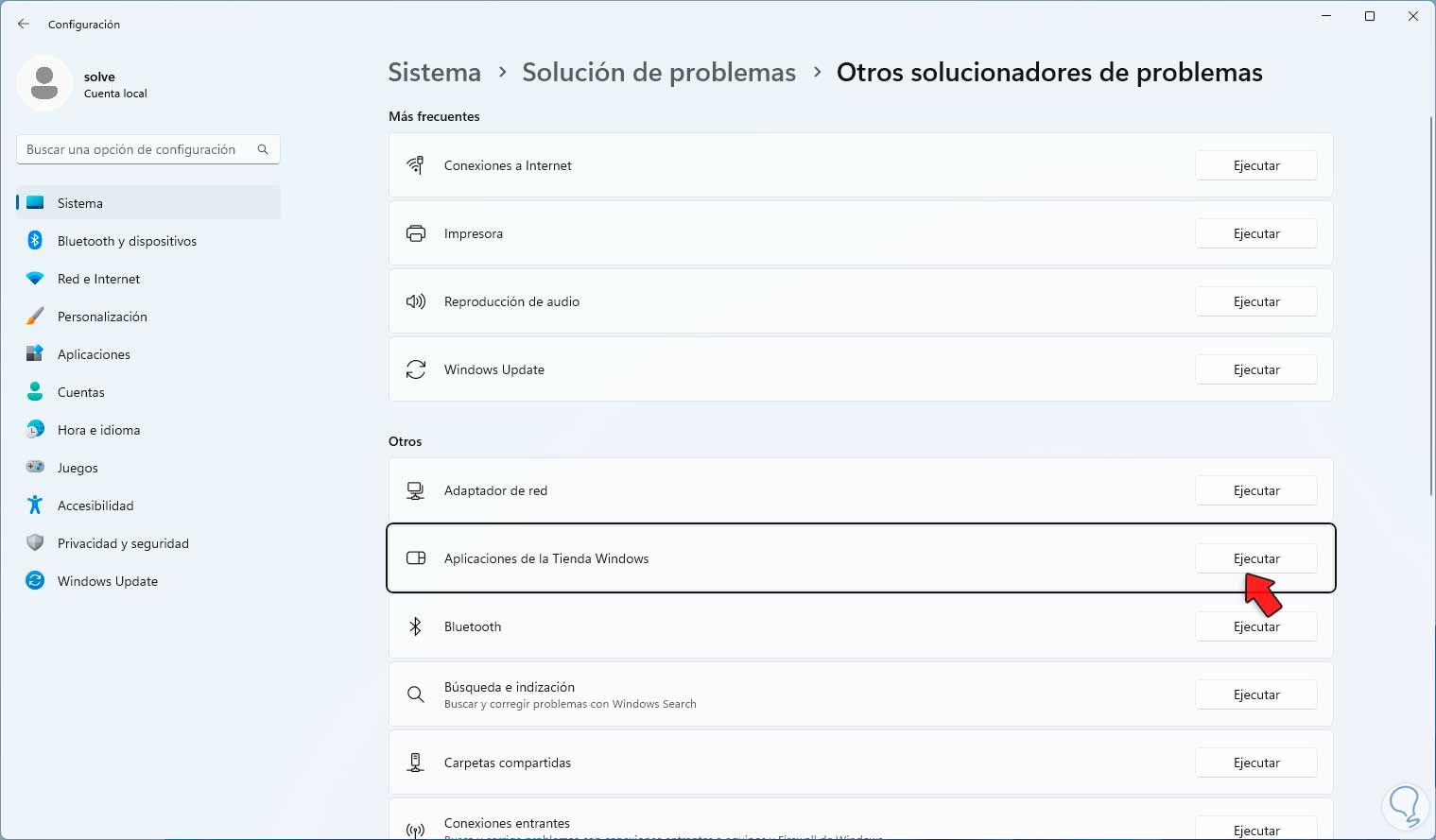Click the Juegos controller icon
Image resolution: width=1436 pixels, height=840 pixels.
pos(35,468)
